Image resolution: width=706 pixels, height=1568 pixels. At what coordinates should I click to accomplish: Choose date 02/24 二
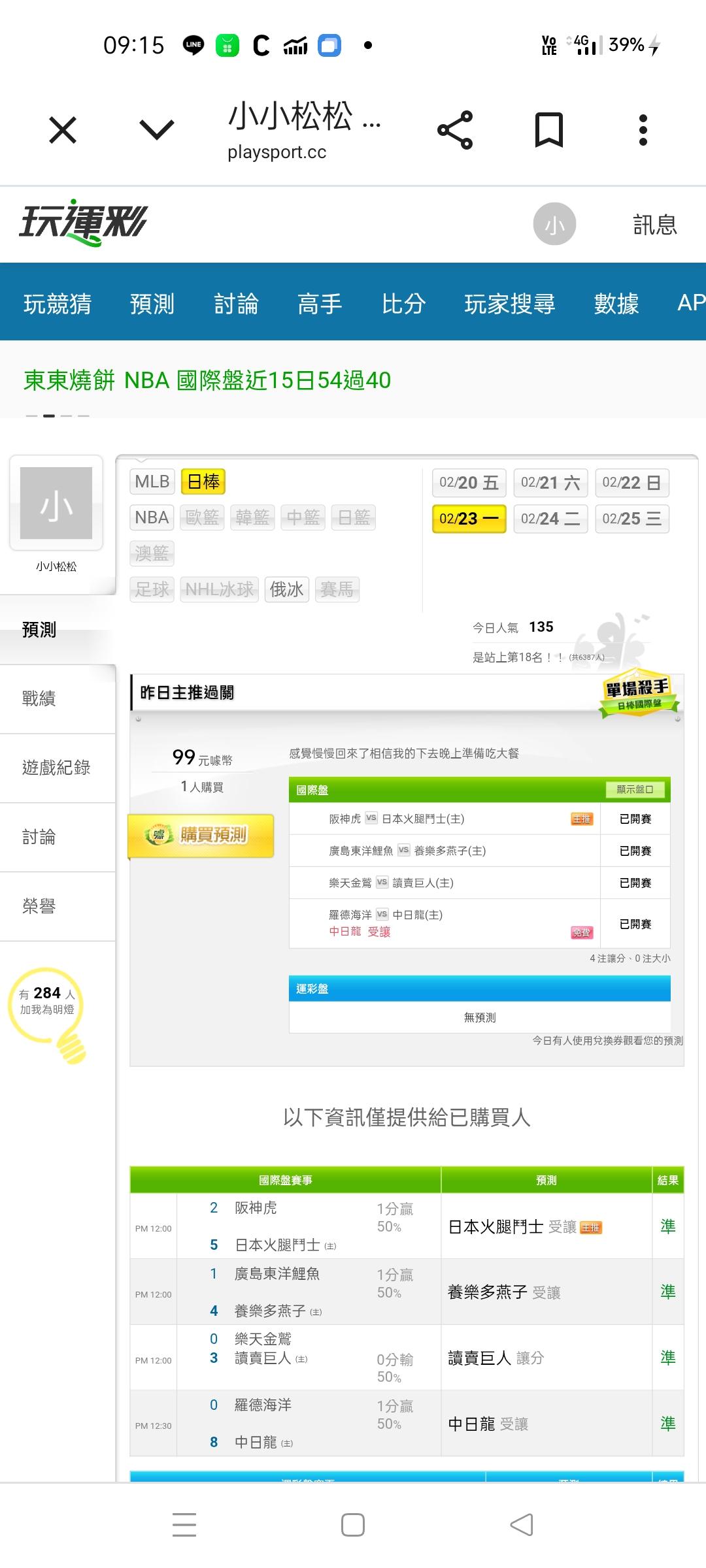coord(550,519)
